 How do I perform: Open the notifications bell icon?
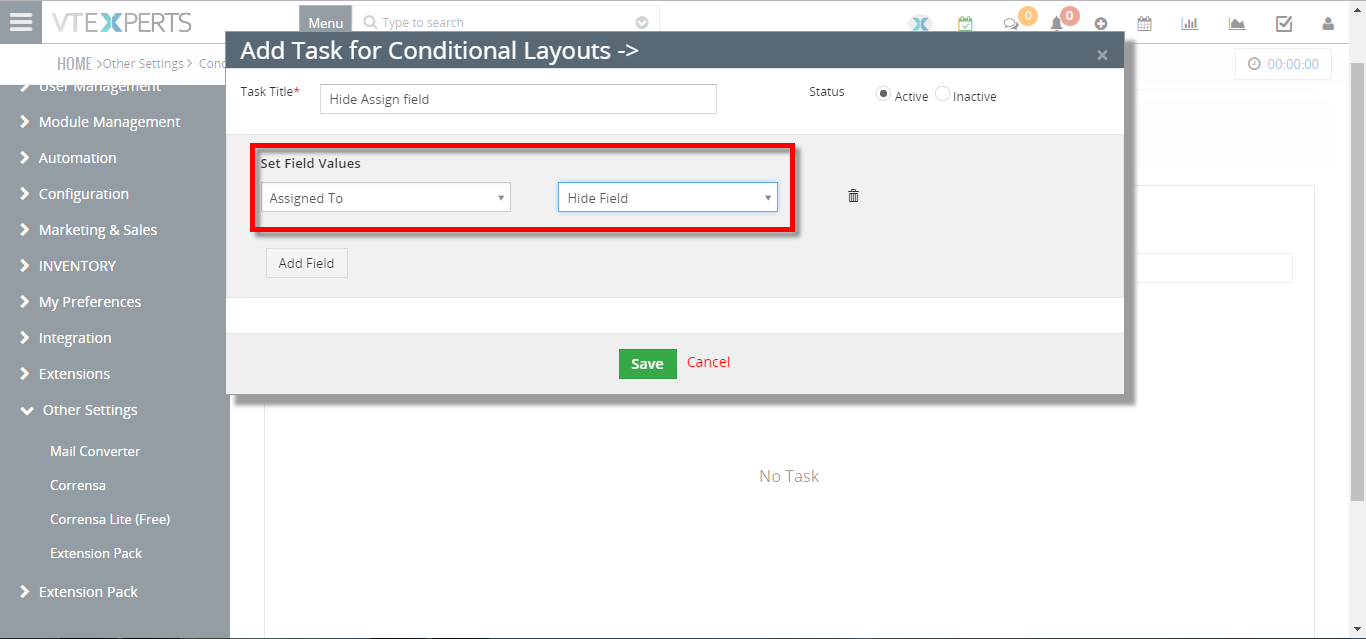click(1056, 24)
